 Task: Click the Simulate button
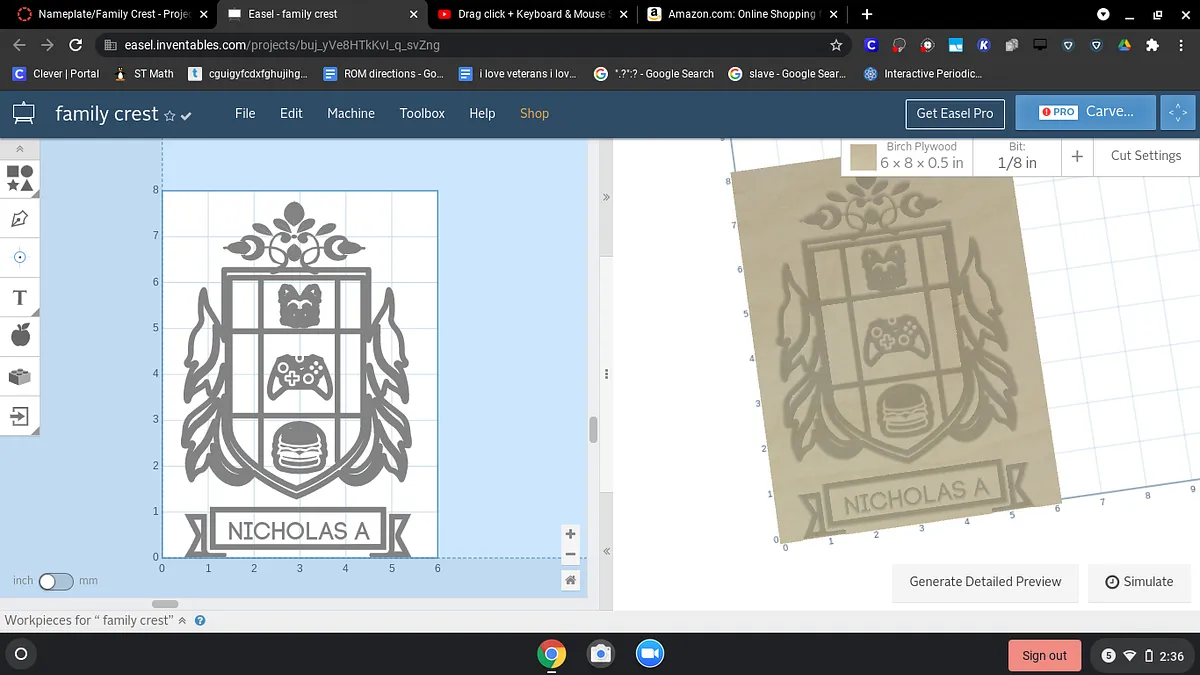point(1140,581)
